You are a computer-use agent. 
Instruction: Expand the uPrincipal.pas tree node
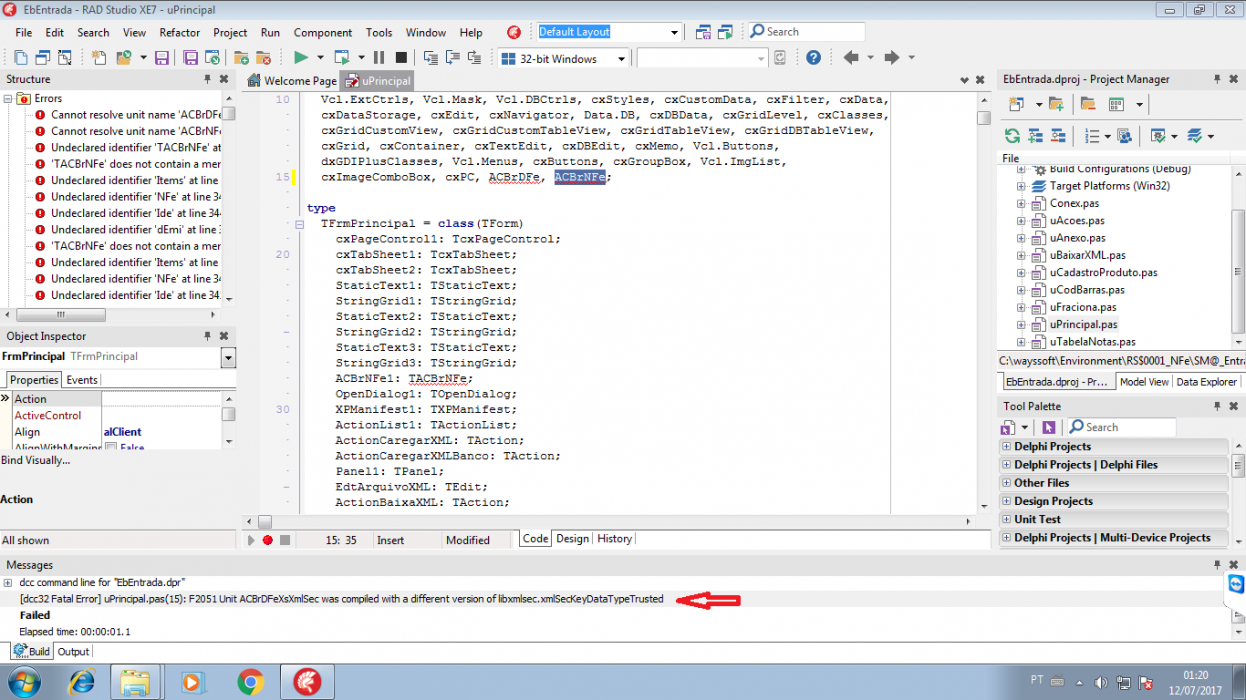1021,325
